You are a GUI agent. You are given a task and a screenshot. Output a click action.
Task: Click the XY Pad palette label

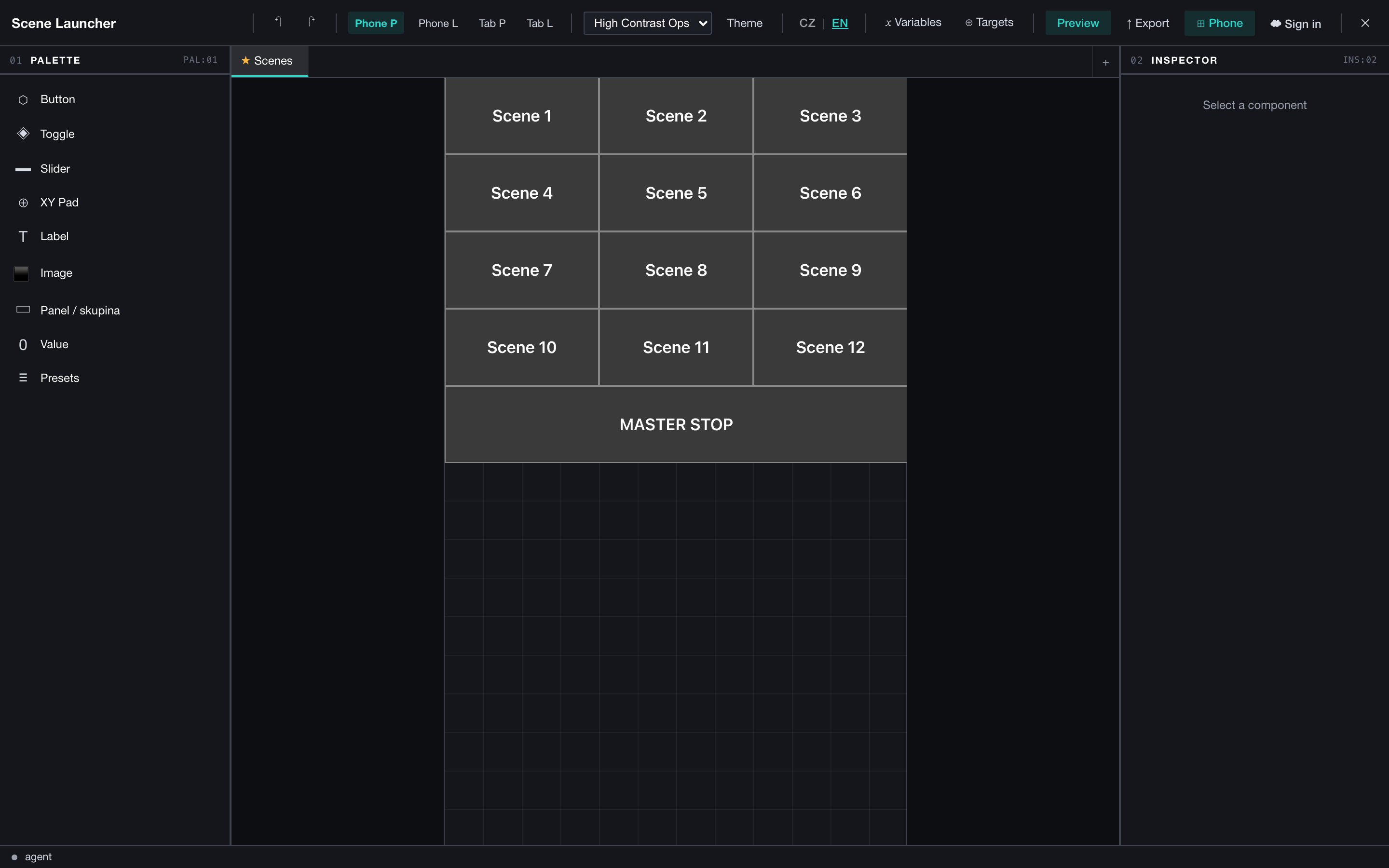point(59,203)
